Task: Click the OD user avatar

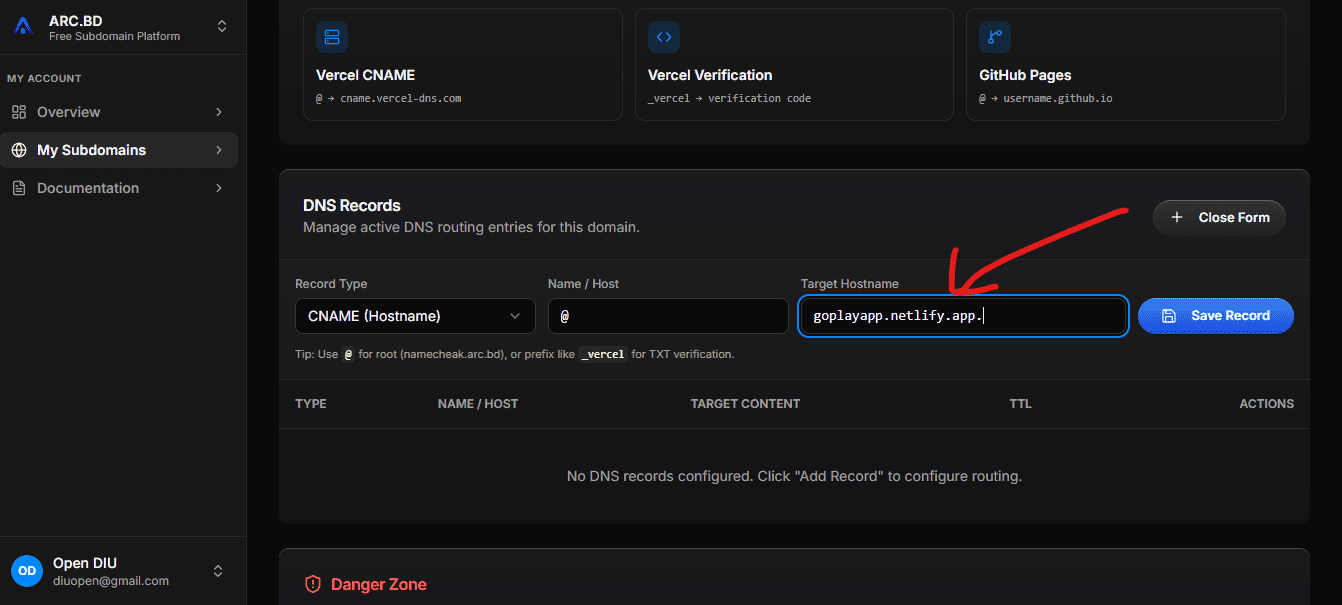Action: (27, 571)
